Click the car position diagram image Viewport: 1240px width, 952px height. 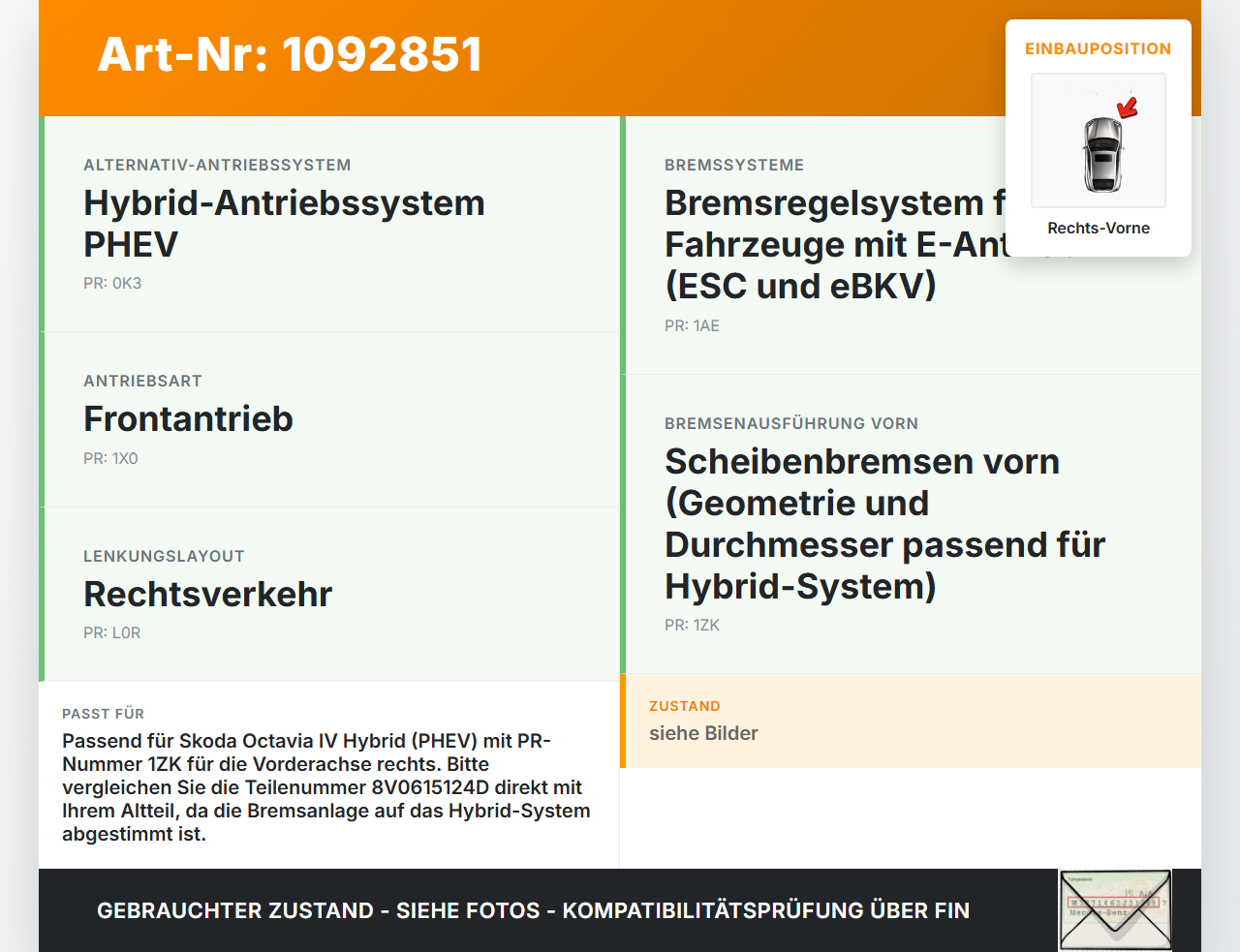(1099, 140)
